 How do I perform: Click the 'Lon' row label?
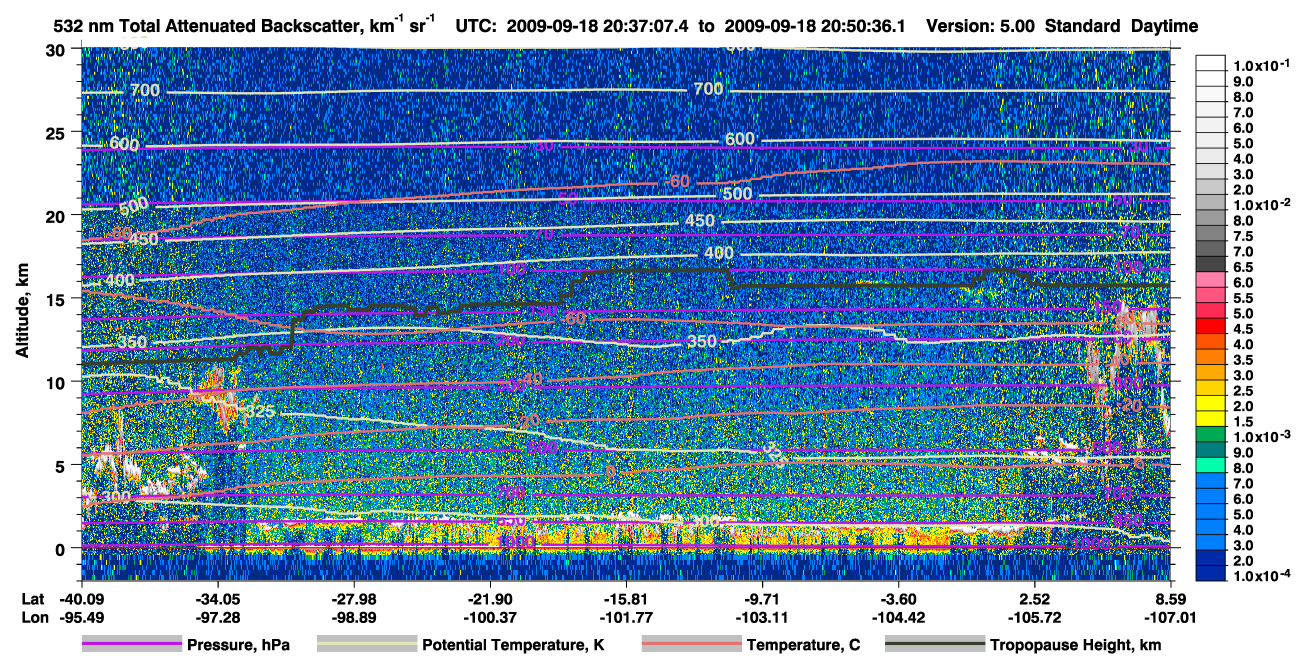(x=34, y=617)
